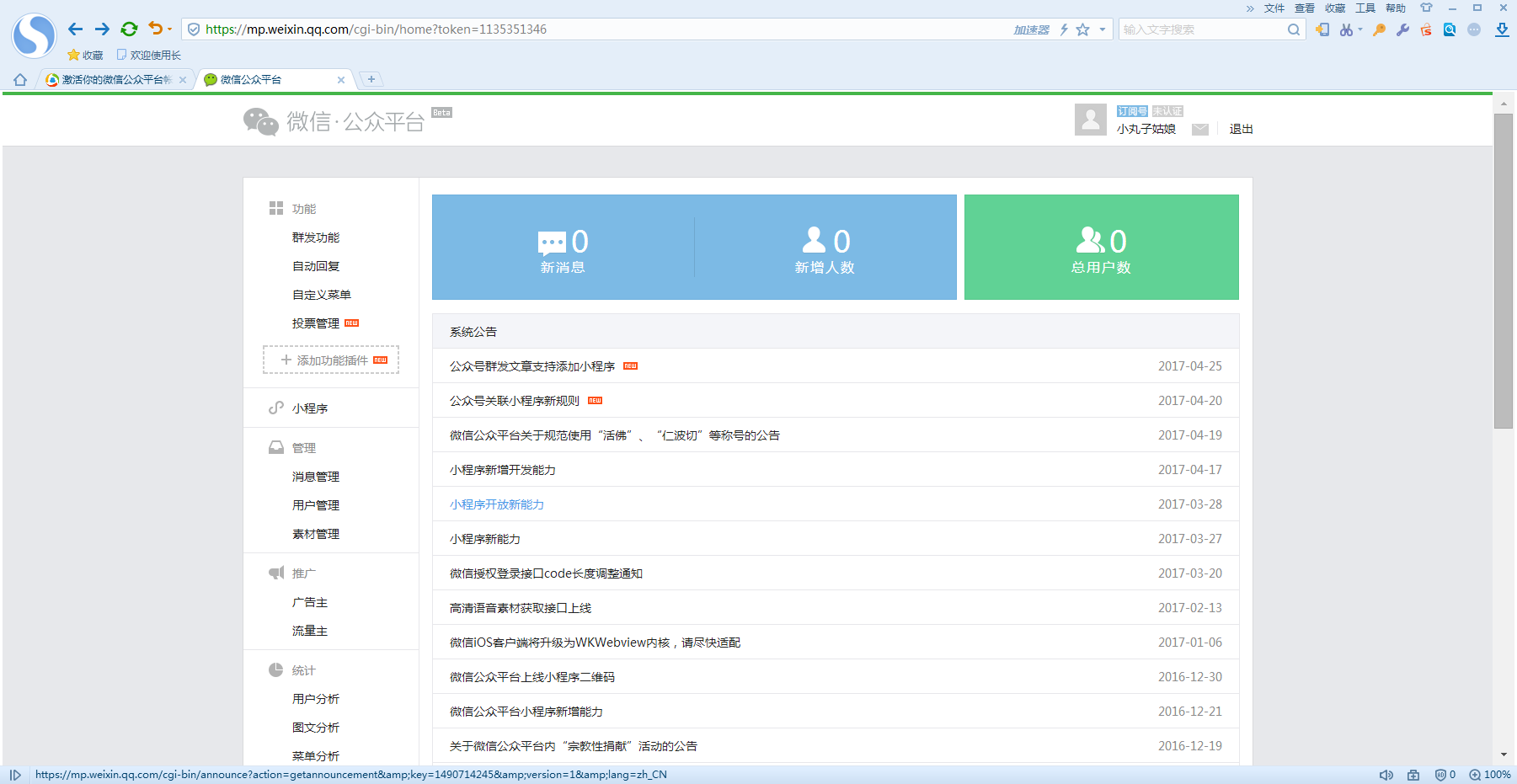Click the shirt skin-change icon
Screen dimensions: 1517x784
click(1426, 8)
